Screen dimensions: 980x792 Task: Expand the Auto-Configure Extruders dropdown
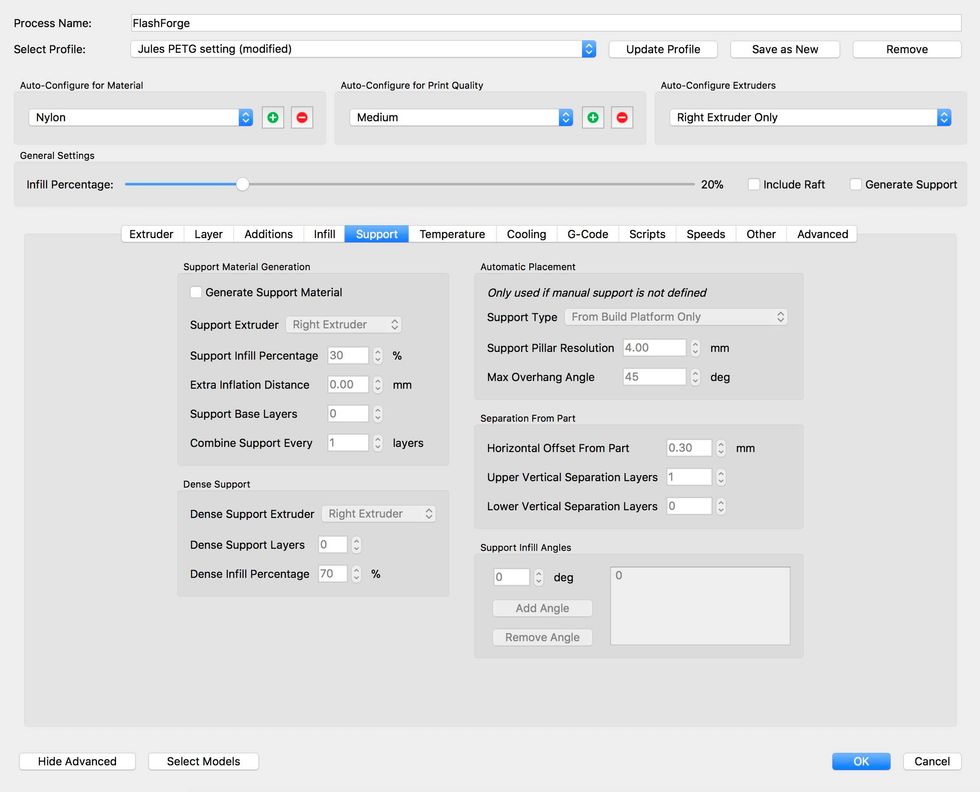pyautogui.click(x=810, y=117)
